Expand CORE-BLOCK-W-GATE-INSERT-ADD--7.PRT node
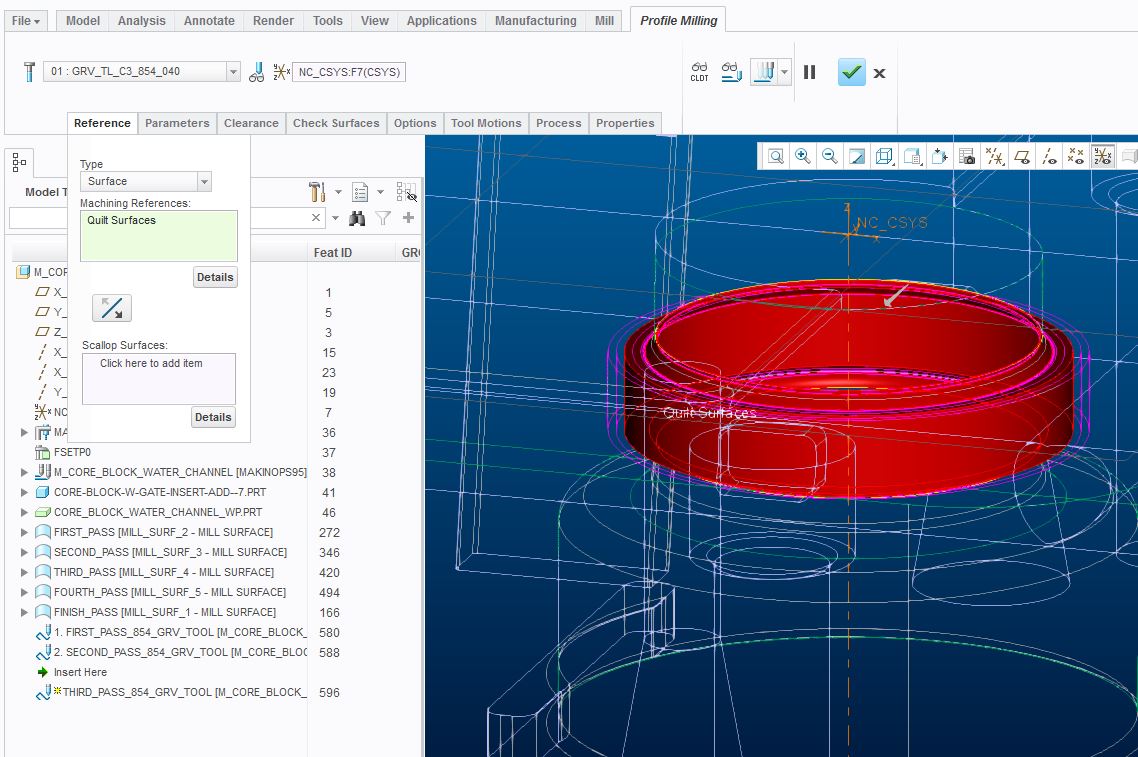 (x=24, y=492)
